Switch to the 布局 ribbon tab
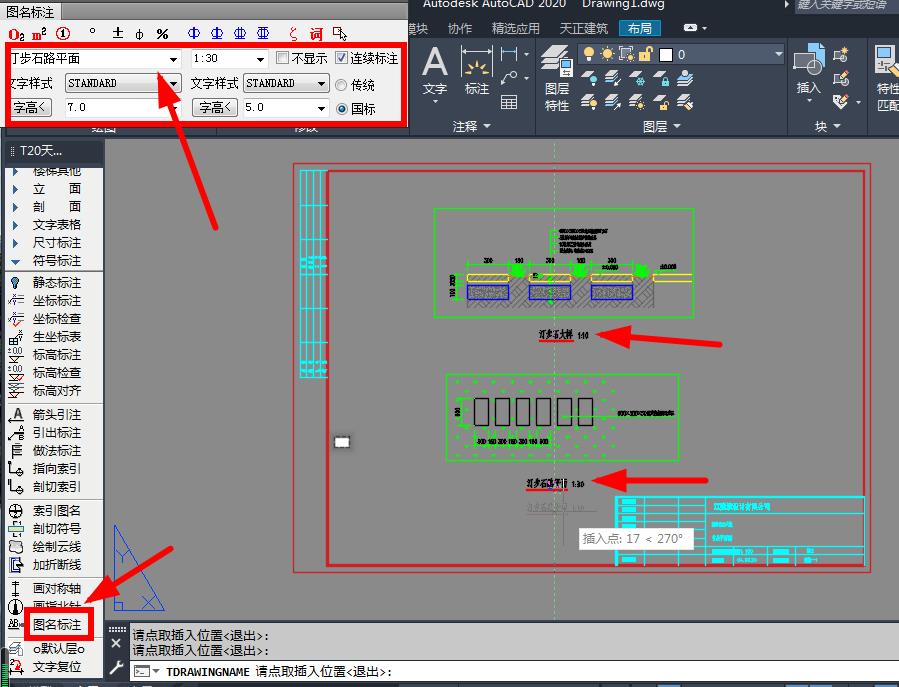 pyautogui.click(x=640, y=29)
